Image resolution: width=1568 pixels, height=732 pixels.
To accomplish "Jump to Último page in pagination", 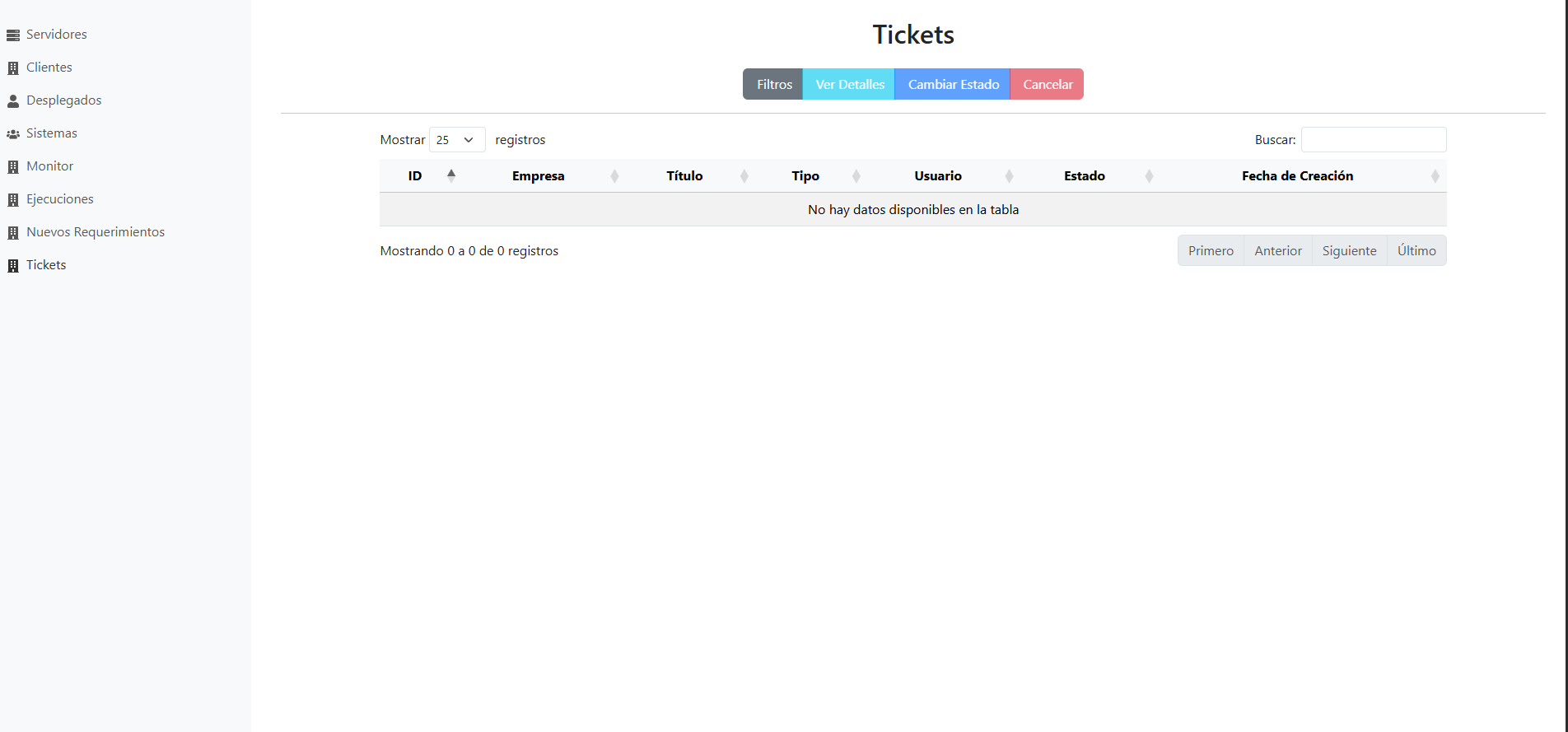I will (x=1416, y=251).
